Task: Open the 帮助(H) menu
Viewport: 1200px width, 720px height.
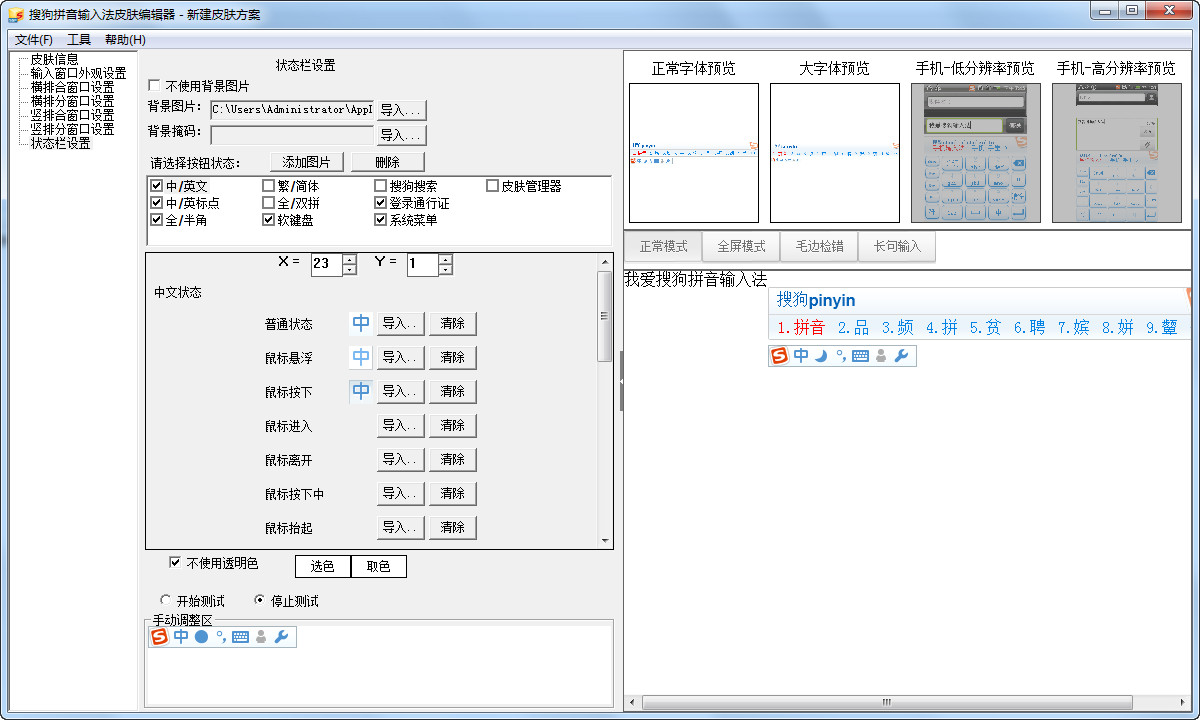Action: (125, 40)
